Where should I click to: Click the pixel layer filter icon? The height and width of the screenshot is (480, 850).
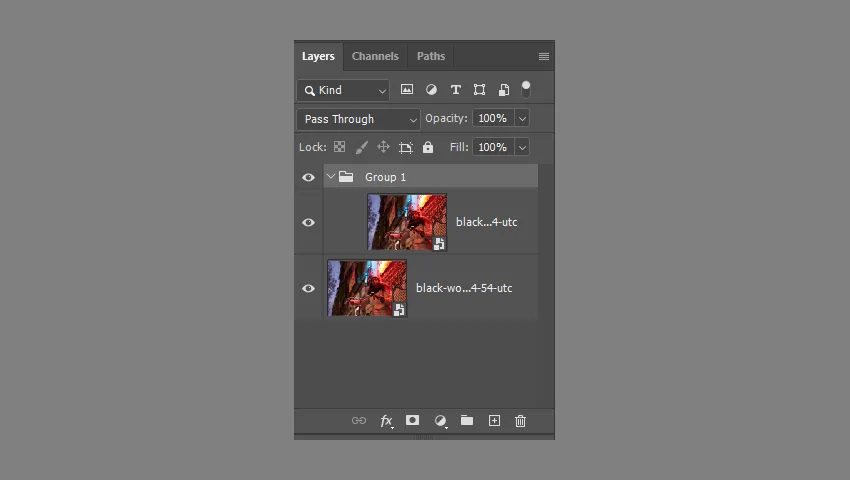pos(407,90)
